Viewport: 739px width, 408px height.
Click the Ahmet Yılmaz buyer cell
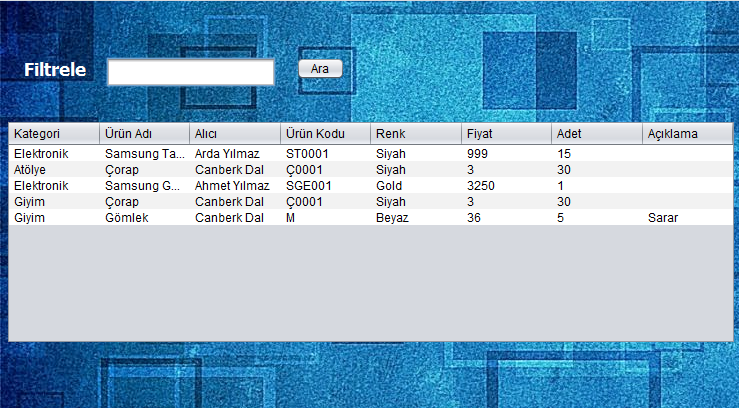(x=232, y=186)
